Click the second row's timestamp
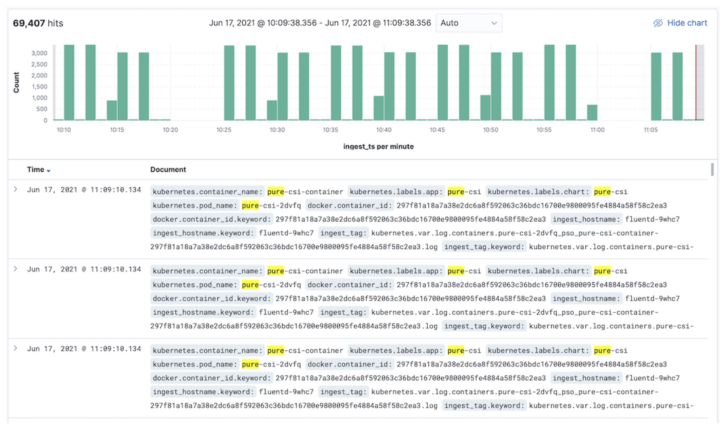Screen dimensions: 728x429 (84, 269)
